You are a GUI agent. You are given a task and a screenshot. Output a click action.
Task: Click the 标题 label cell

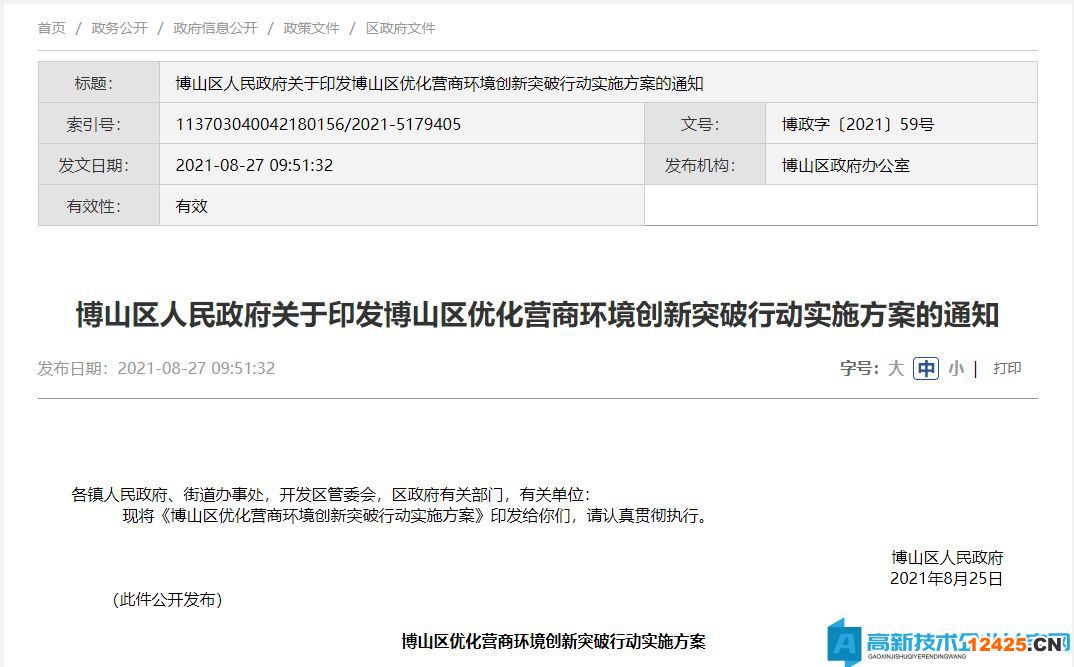[98, 82]
